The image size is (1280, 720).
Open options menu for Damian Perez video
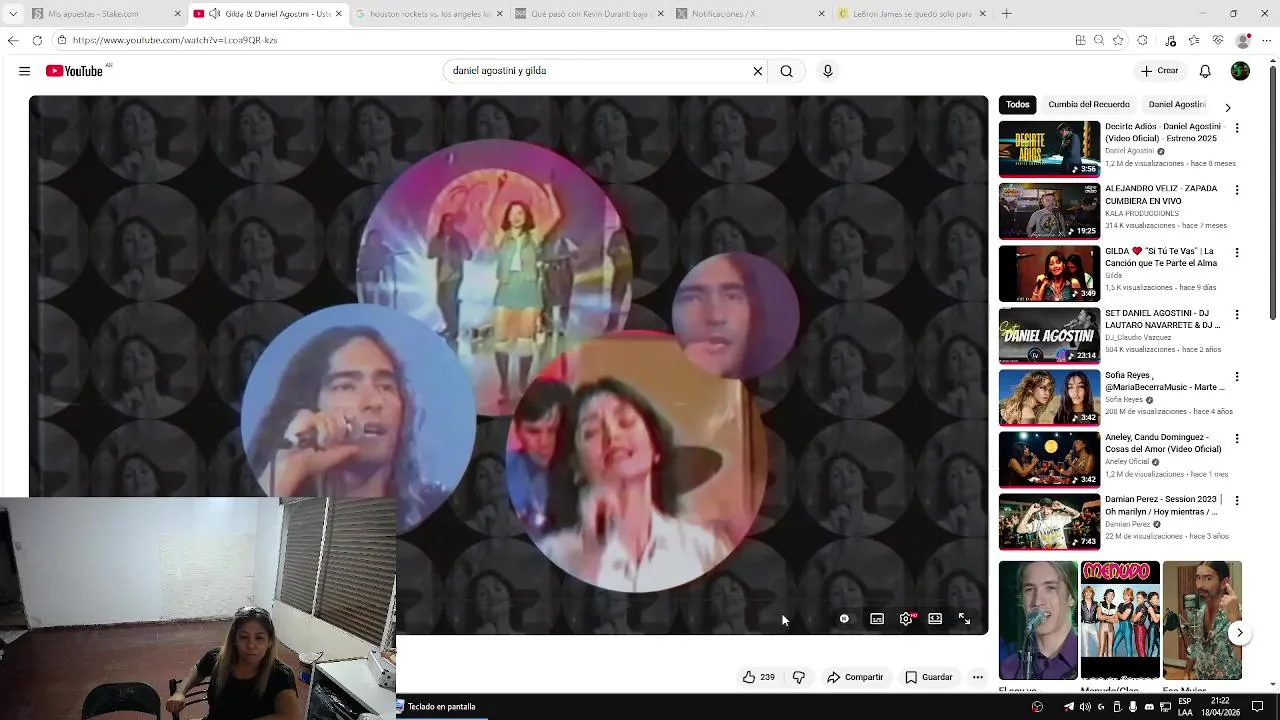point(1237,500)
